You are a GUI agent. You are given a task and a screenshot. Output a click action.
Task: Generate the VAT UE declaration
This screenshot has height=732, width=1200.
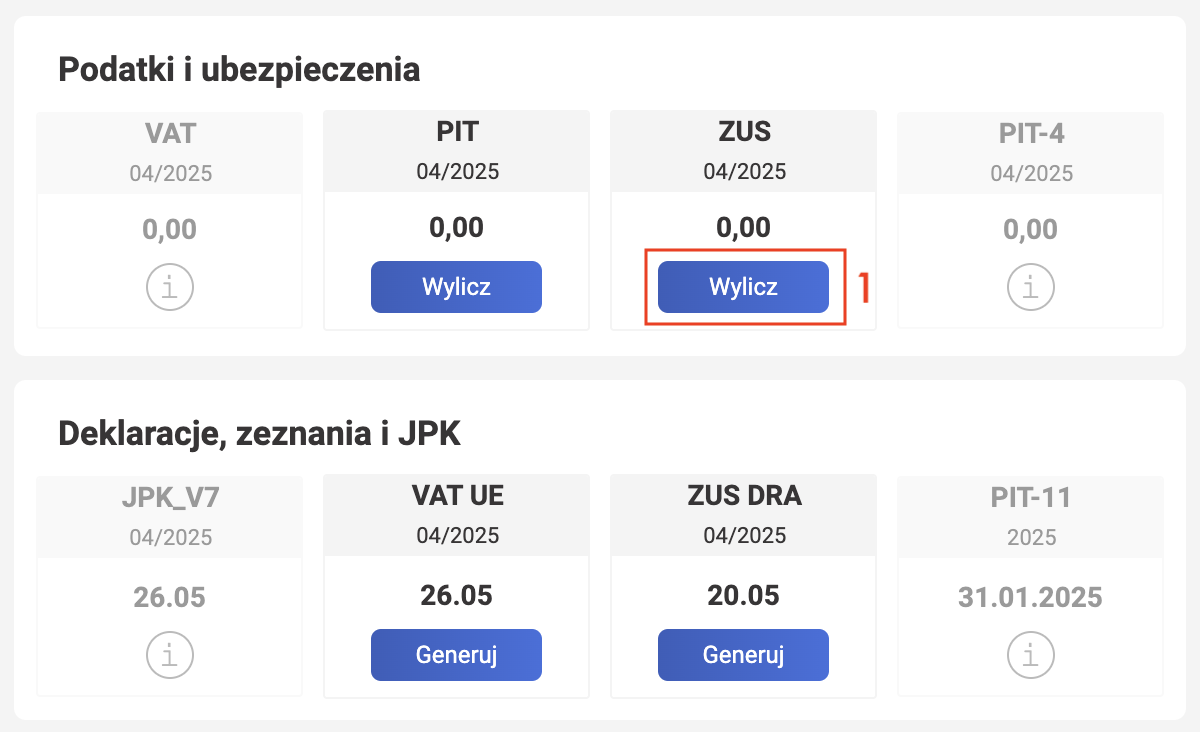[x=456, y=655]
